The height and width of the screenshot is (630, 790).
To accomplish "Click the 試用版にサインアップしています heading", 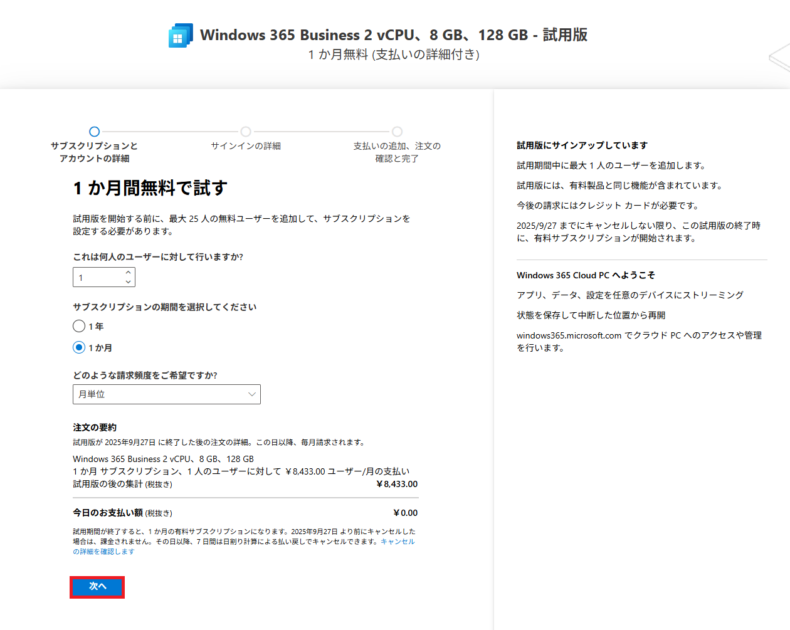I will [582, 145].
